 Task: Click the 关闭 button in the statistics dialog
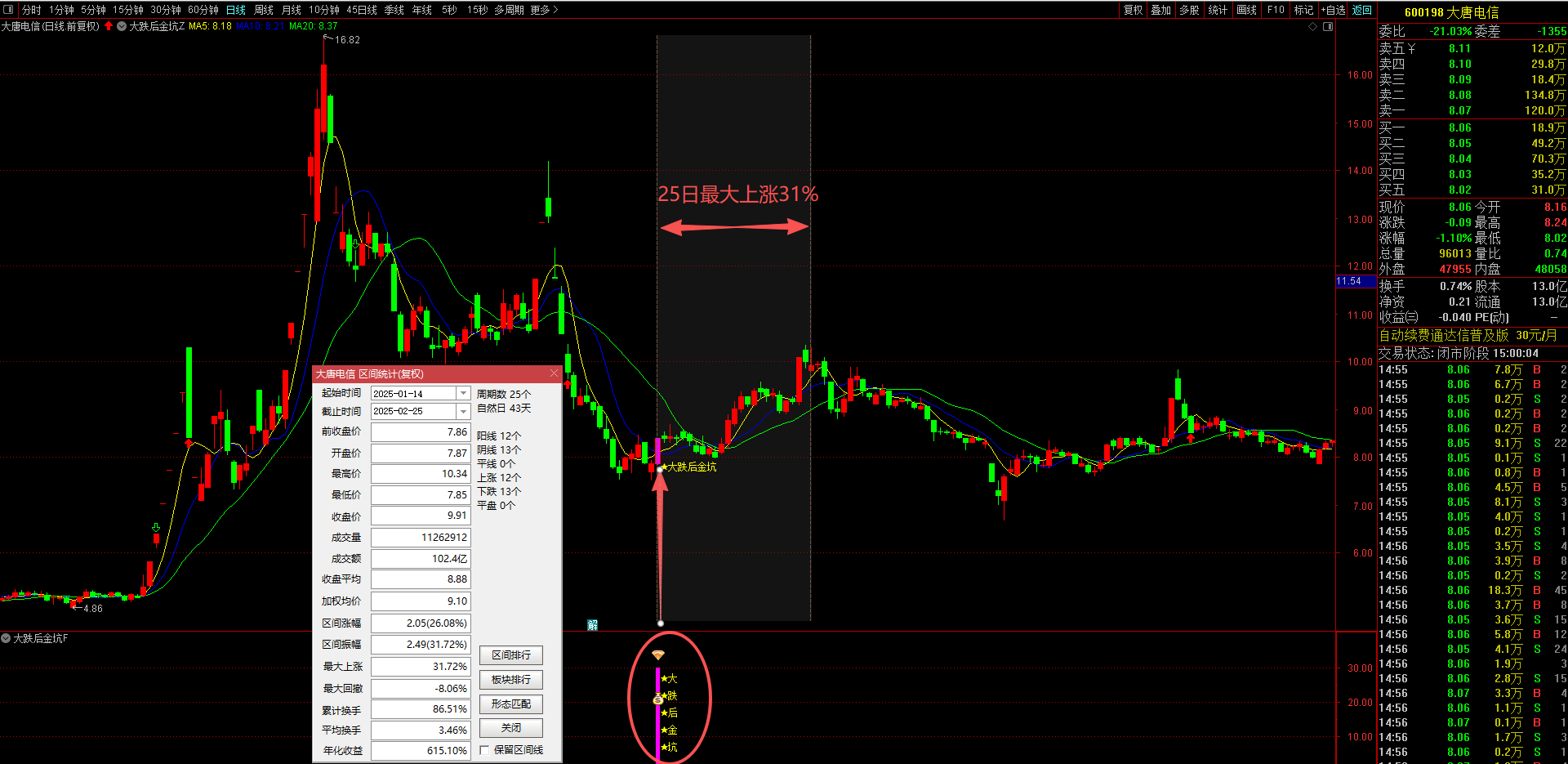click(511, 728)
